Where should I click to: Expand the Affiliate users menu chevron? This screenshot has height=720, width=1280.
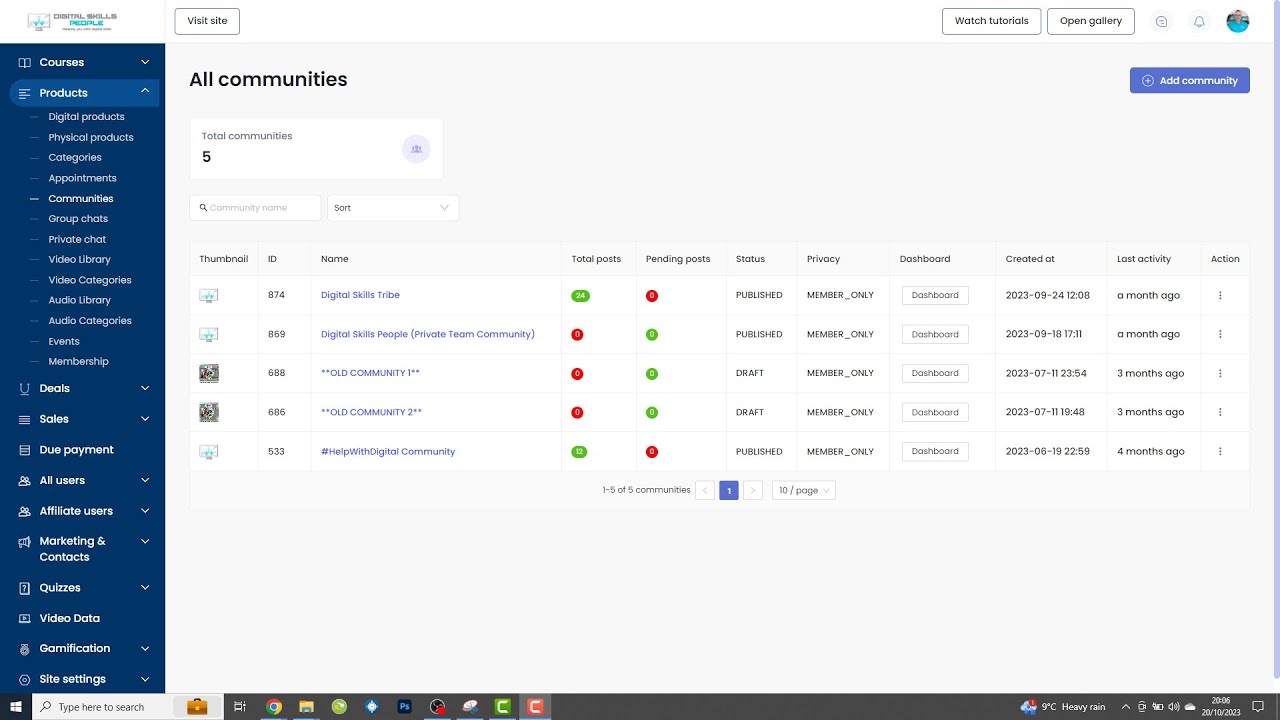click(145, 511)
